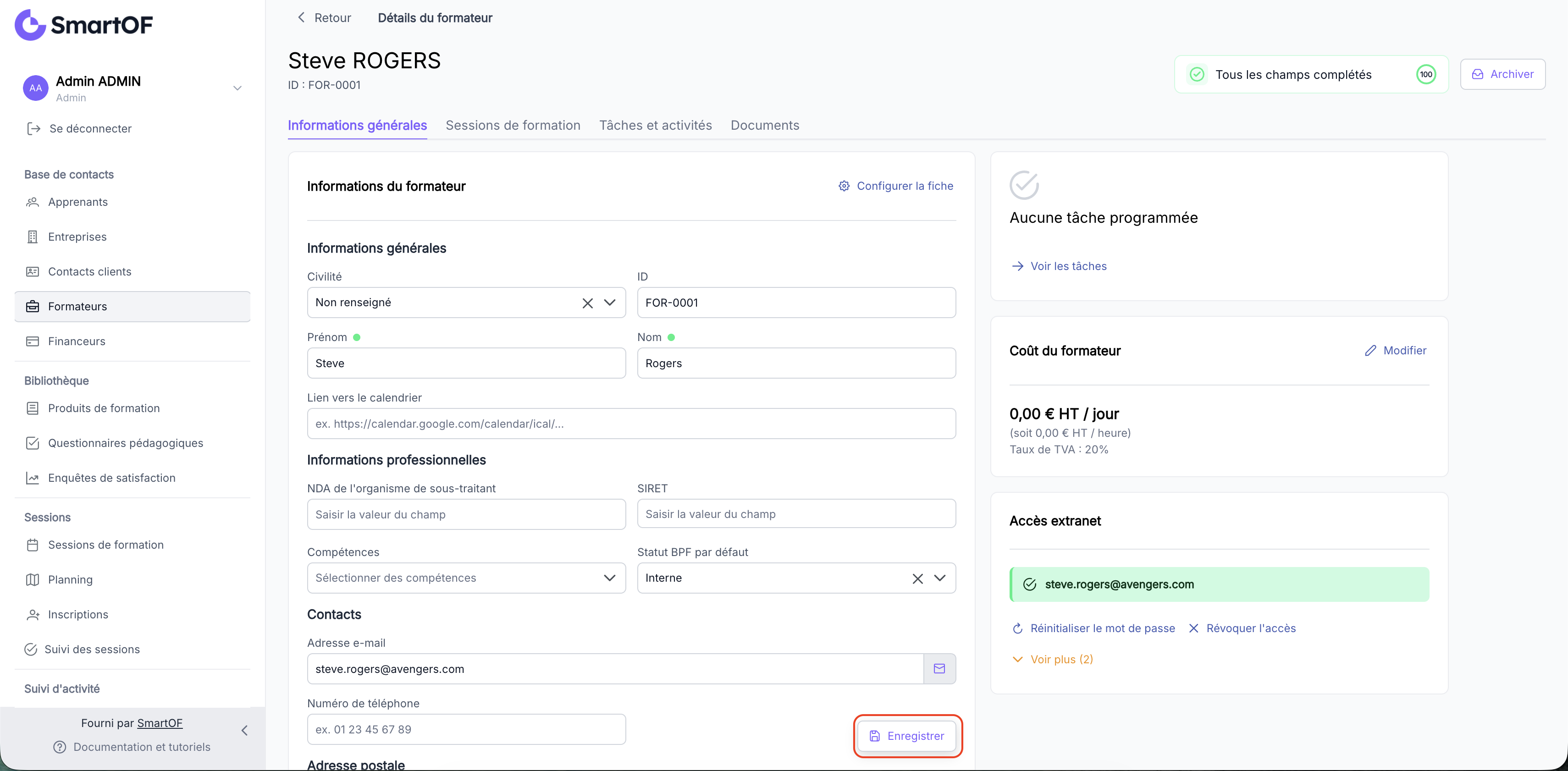Click Se déconnecter to log out
Viewport: 1568px width, 771px height.
point(79,128)
